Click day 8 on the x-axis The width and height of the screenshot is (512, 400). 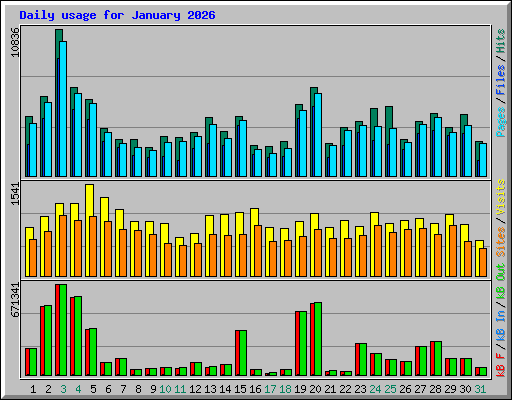point(138,389)
